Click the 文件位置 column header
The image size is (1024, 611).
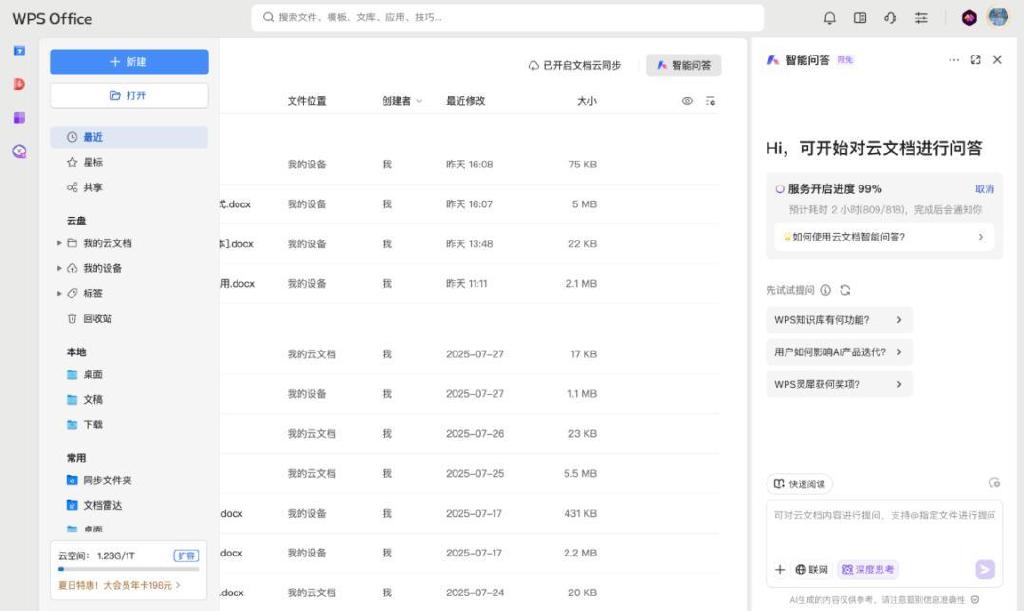(307, 101)
